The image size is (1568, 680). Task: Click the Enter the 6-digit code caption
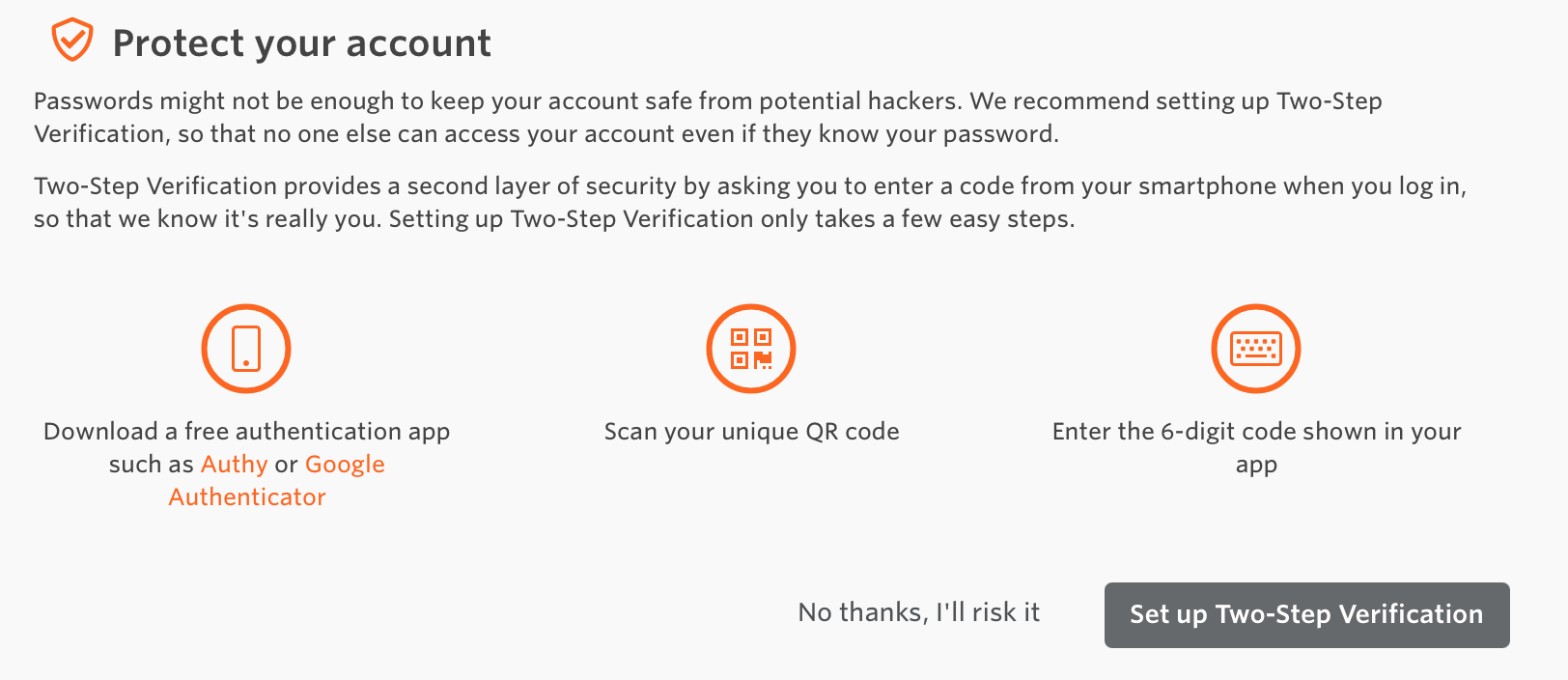1255,447
